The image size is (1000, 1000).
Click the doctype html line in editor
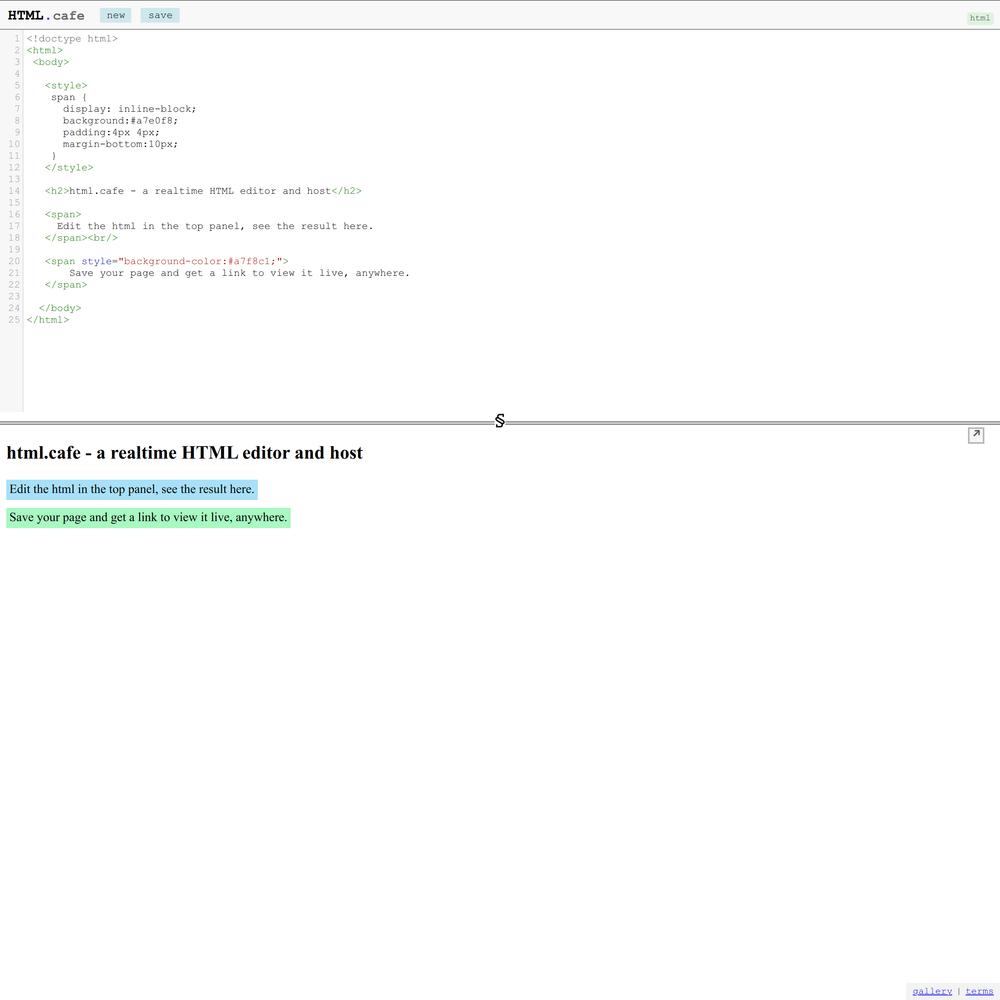click(72, 39)
